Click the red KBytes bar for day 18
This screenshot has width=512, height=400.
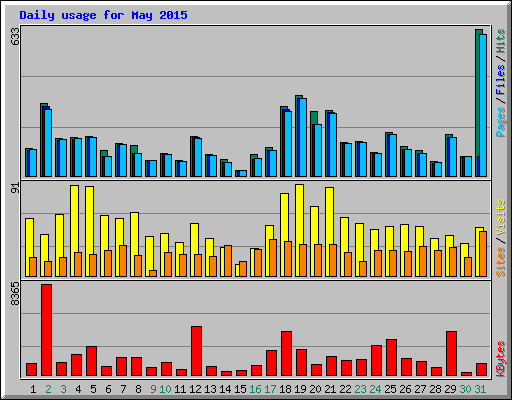pyautogui.click(x=287, y=354)
